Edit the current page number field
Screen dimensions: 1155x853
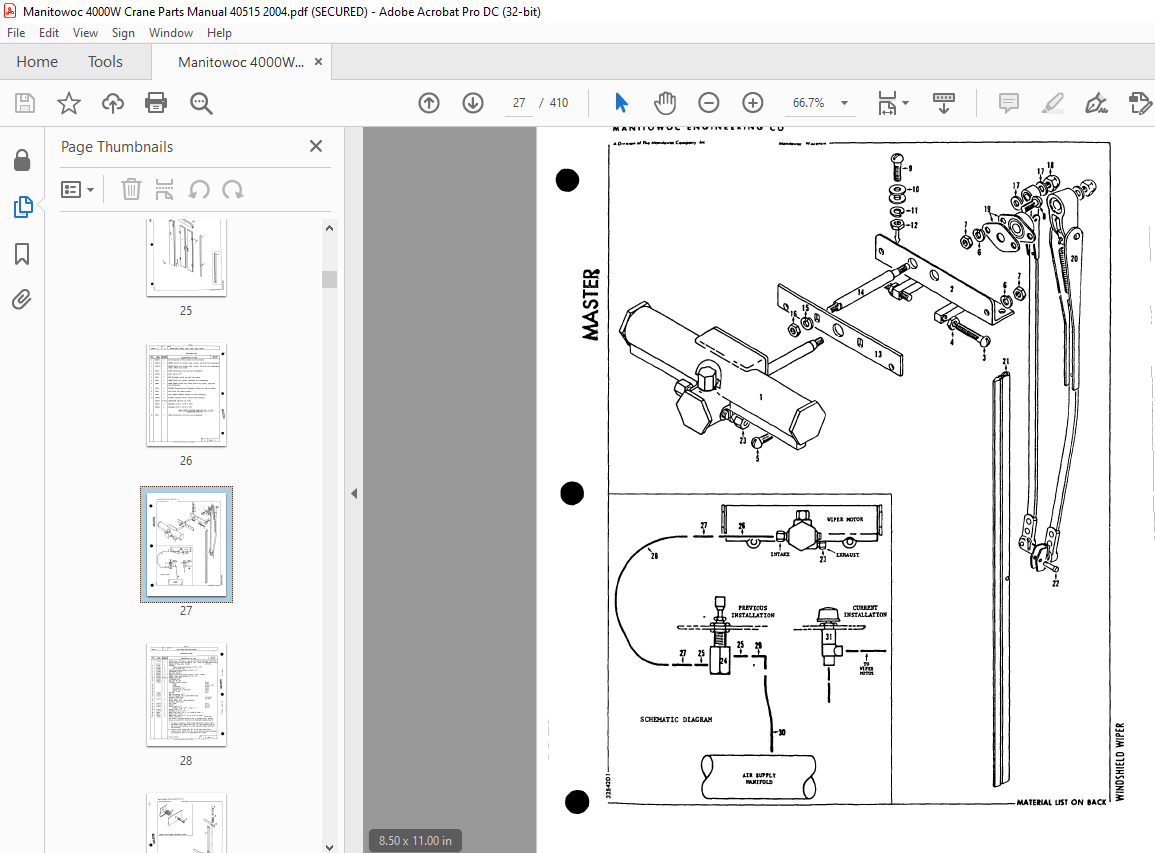pyautogui.click(x=519, y=103)
